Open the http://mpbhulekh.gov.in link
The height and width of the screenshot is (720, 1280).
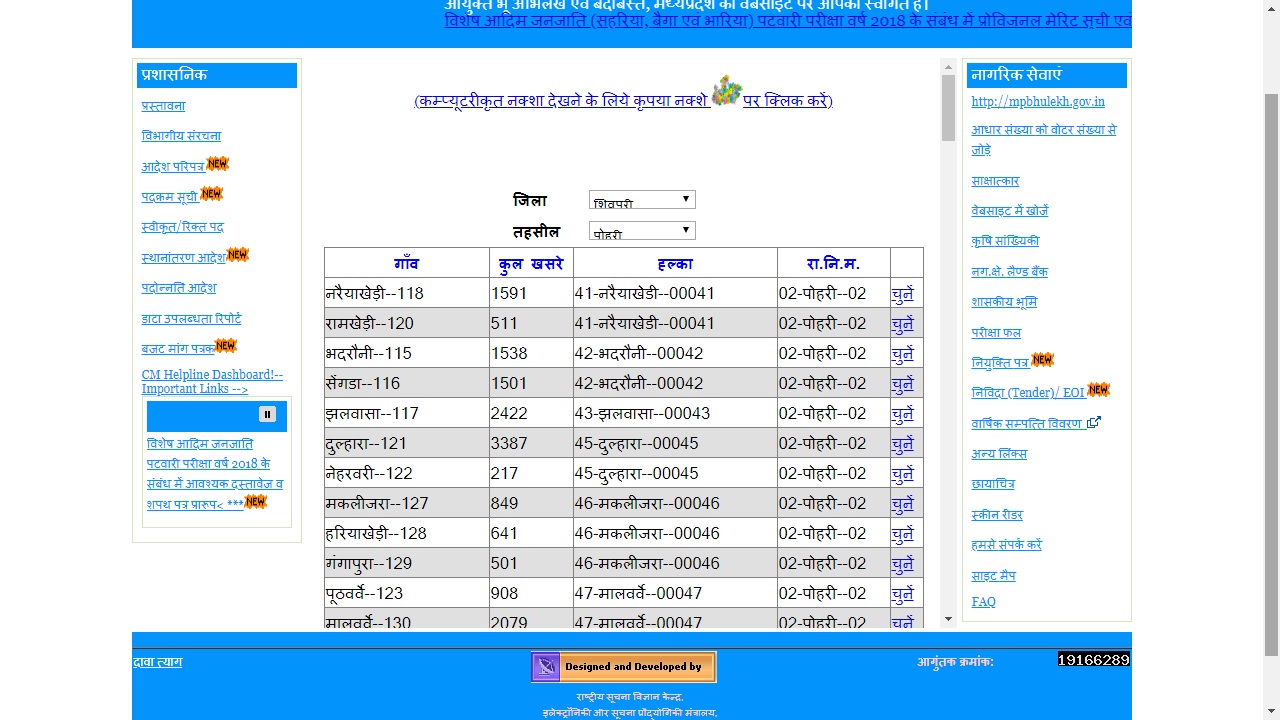(x=1035, y=100)
